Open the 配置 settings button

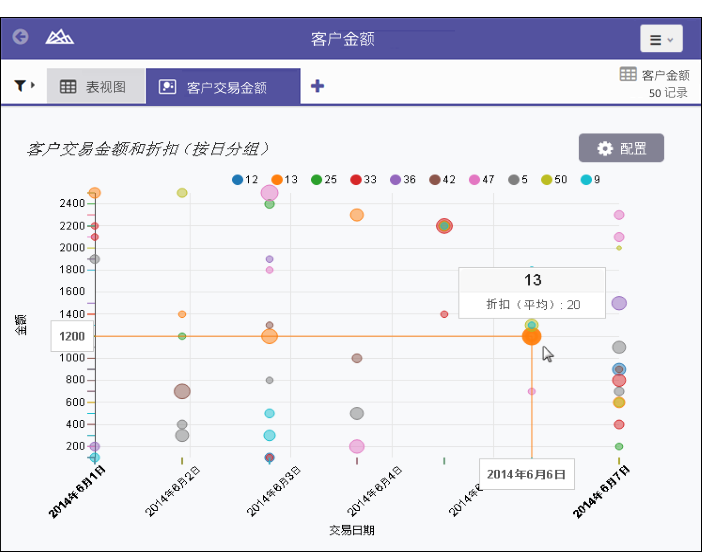click(621, 148)
